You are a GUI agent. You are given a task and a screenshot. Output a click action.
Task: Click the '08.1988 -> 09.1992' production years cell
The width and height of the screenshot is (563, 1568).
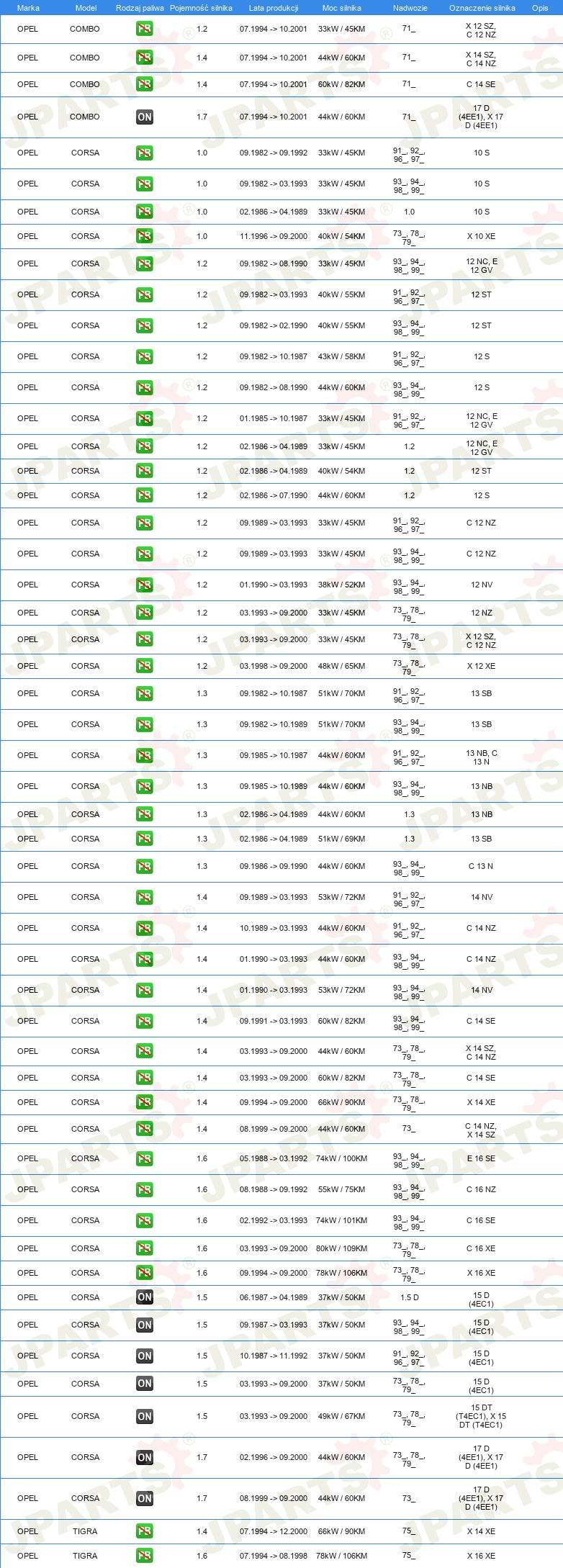[x=274, y=1190]
